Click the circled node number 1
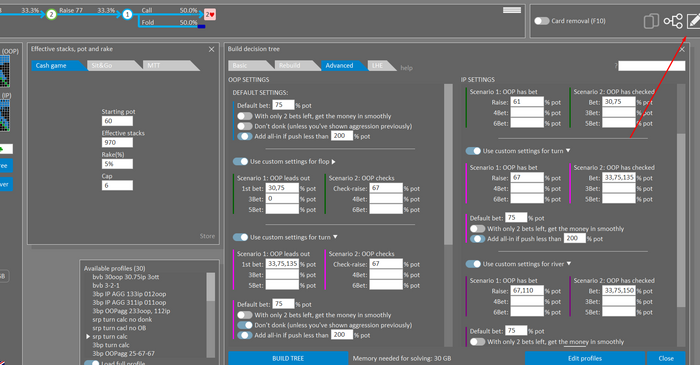This screenshot has height=365, width=700. tap(127, 14)
